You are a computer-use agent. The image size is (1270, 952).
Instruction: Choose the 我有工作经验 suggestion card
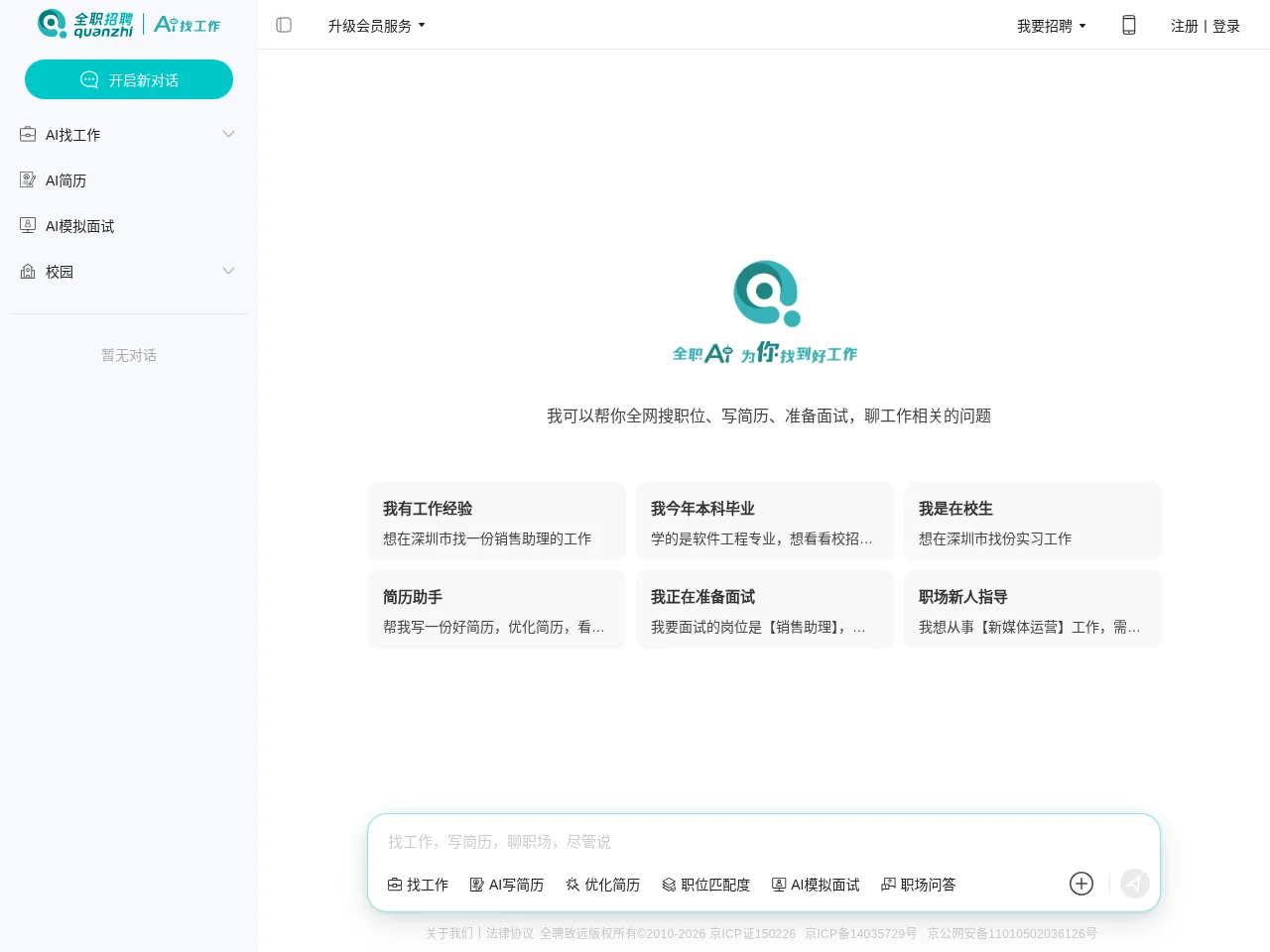coord(497,522)
